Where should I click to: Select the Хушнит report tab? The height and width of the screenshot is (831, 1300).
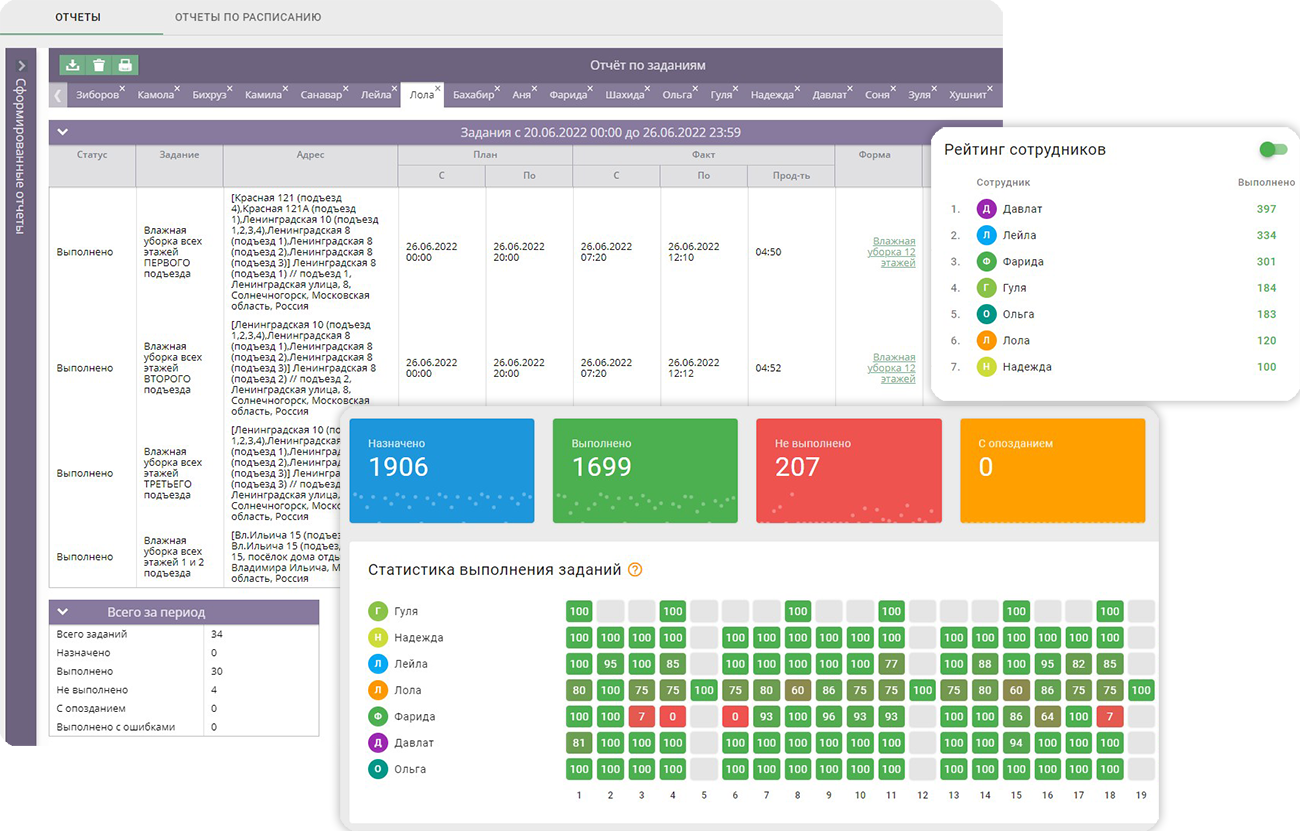tap(967, 95)
